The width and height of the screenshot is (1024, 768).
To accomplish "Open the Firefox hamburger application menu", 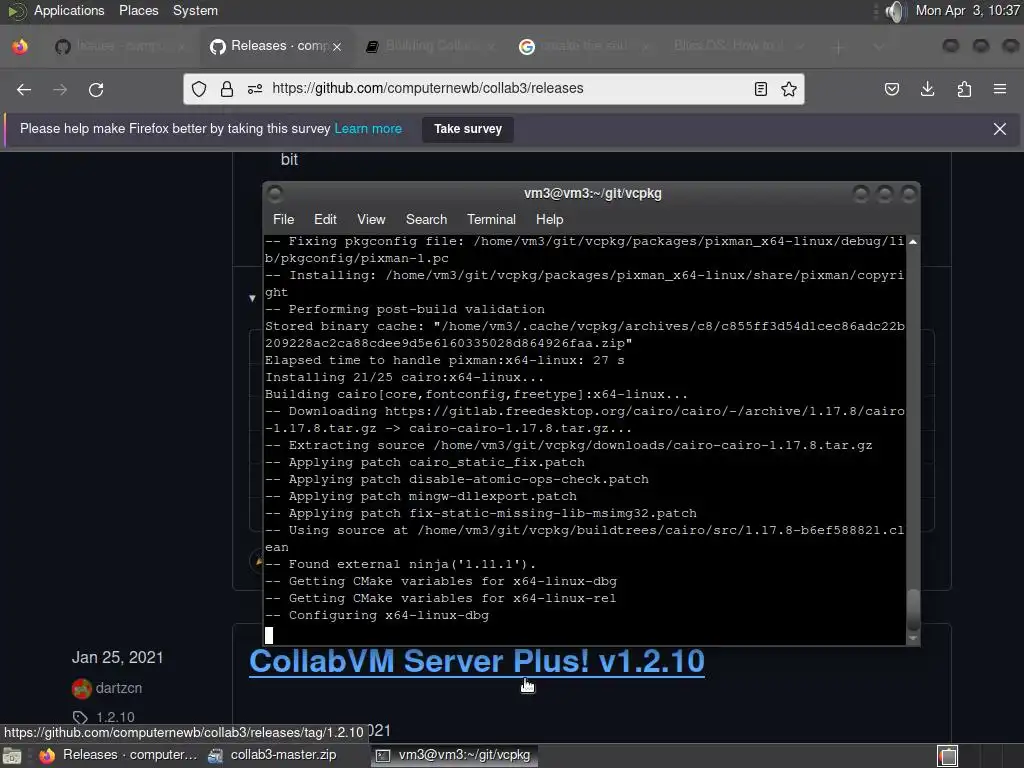I will [1000, 89].
